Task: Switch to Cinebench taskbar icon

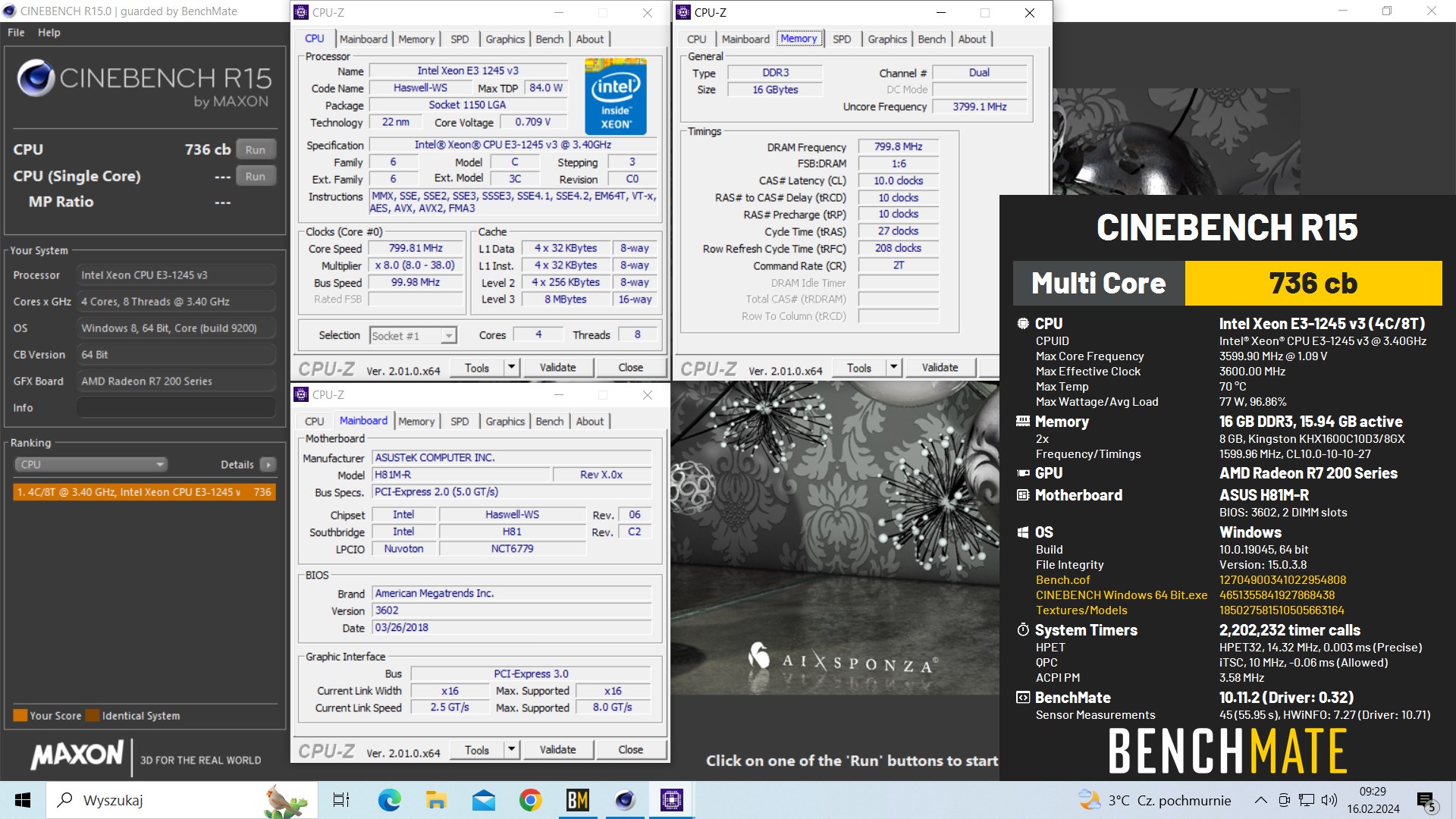Action: [625, 800]
